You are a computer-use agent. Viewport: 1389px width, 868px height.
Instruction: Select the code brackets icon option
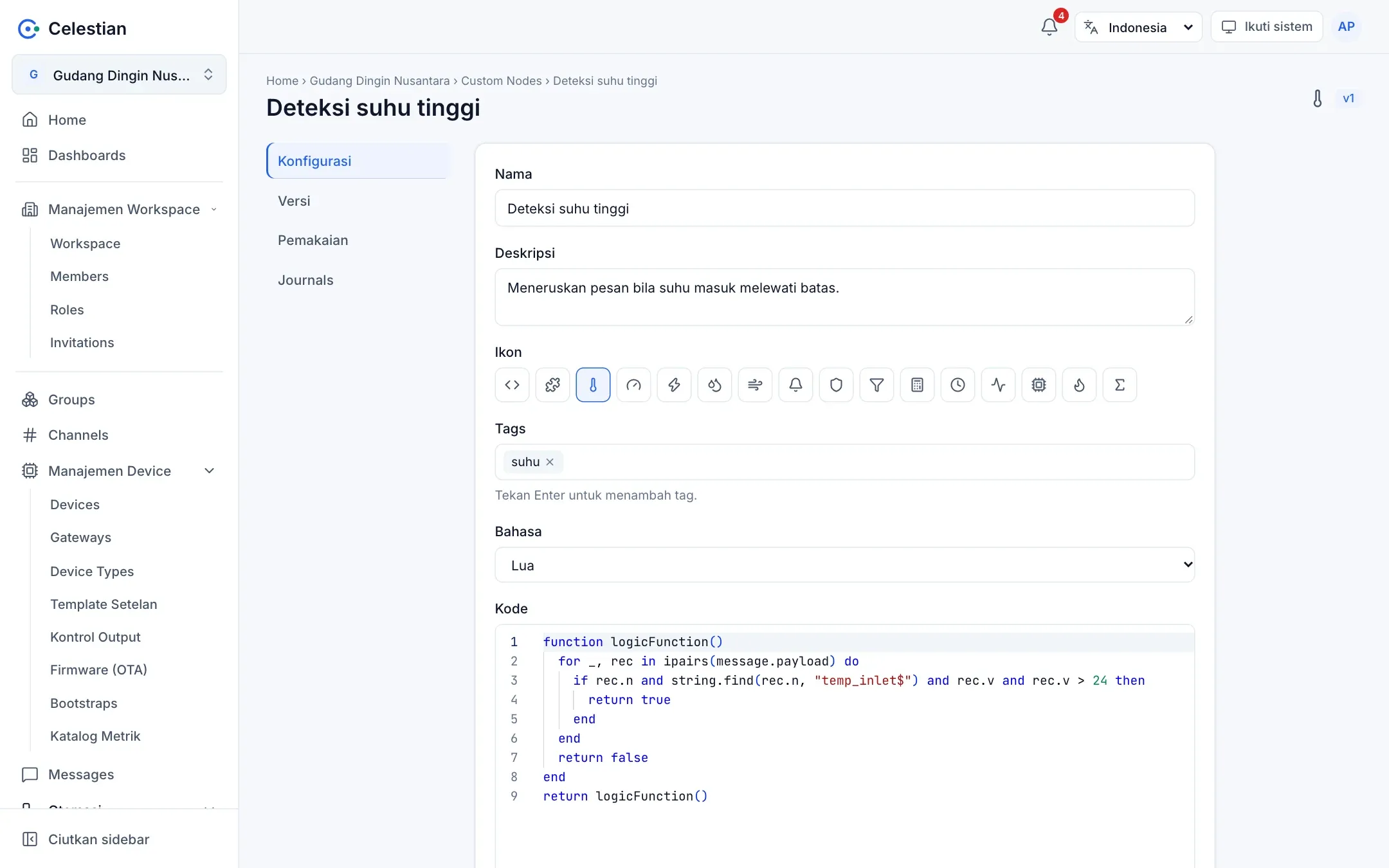(x=512, y=385)
